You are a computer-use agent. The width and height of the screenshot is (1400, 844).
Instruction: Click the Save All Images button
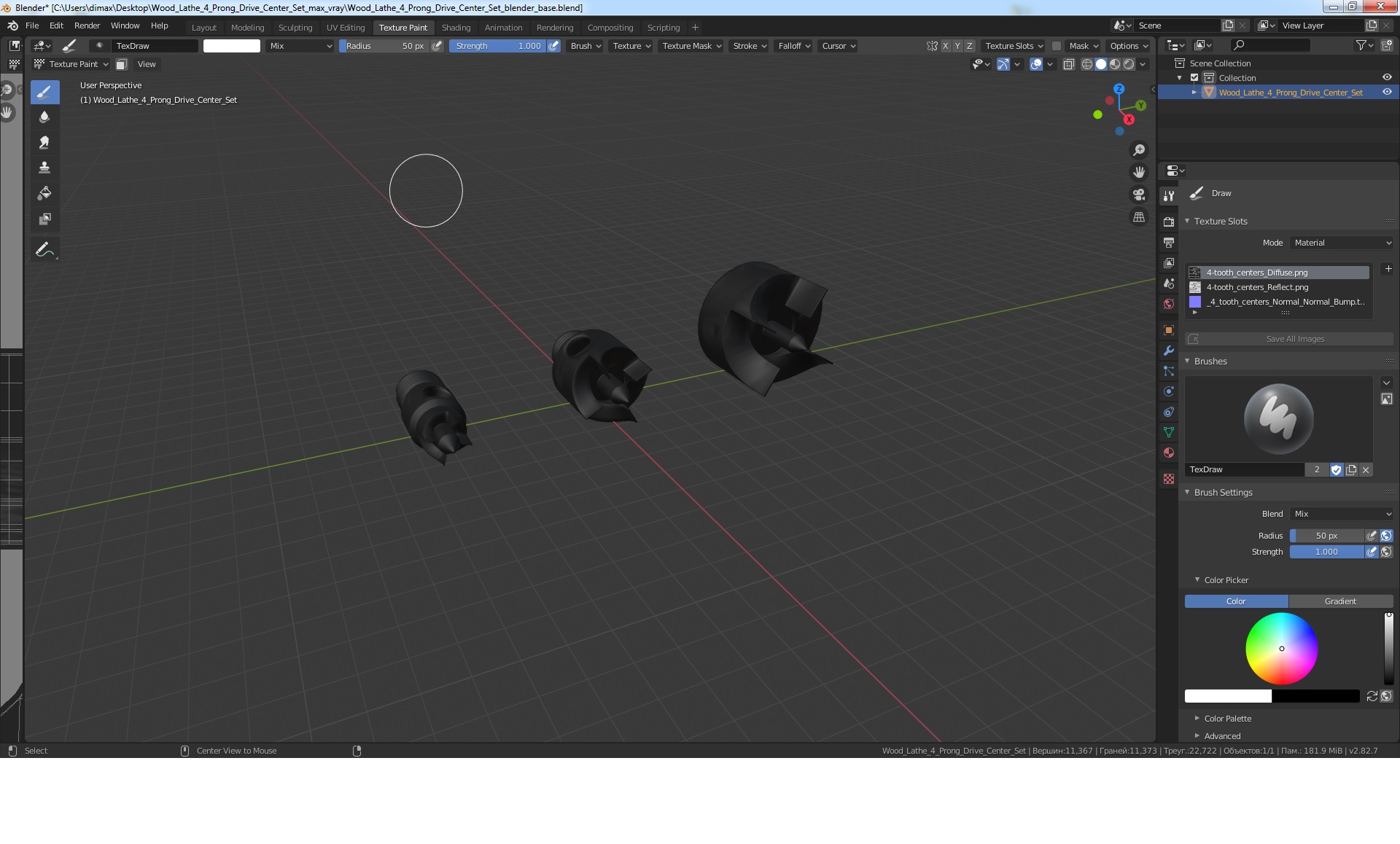coord(1289,340)
